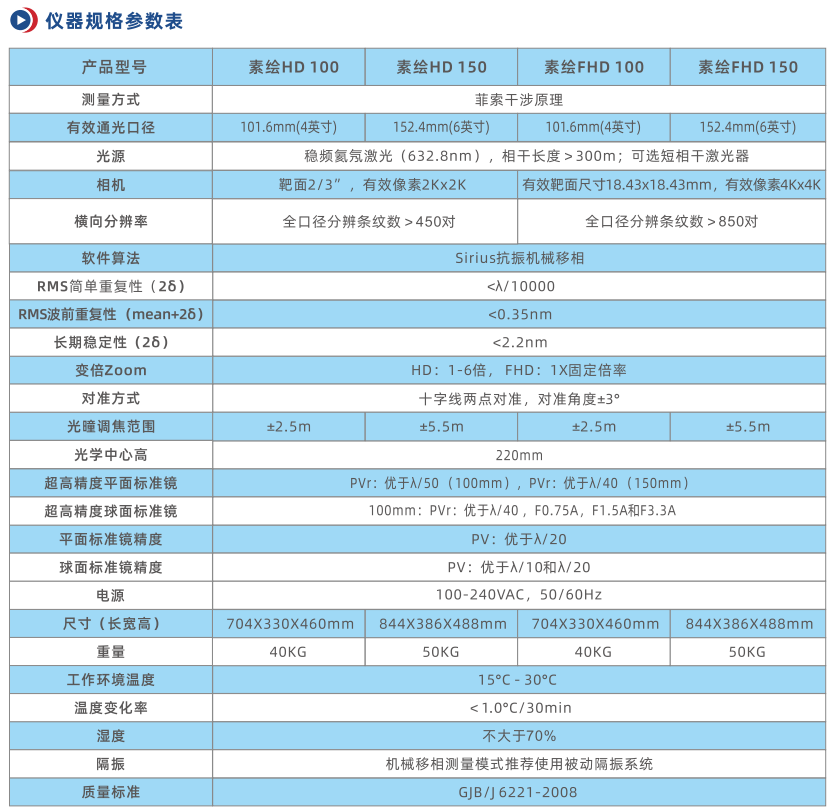Click the 仪器规格参数表 title text
Viewport: 834px width, 811px height.
point(115,21)
